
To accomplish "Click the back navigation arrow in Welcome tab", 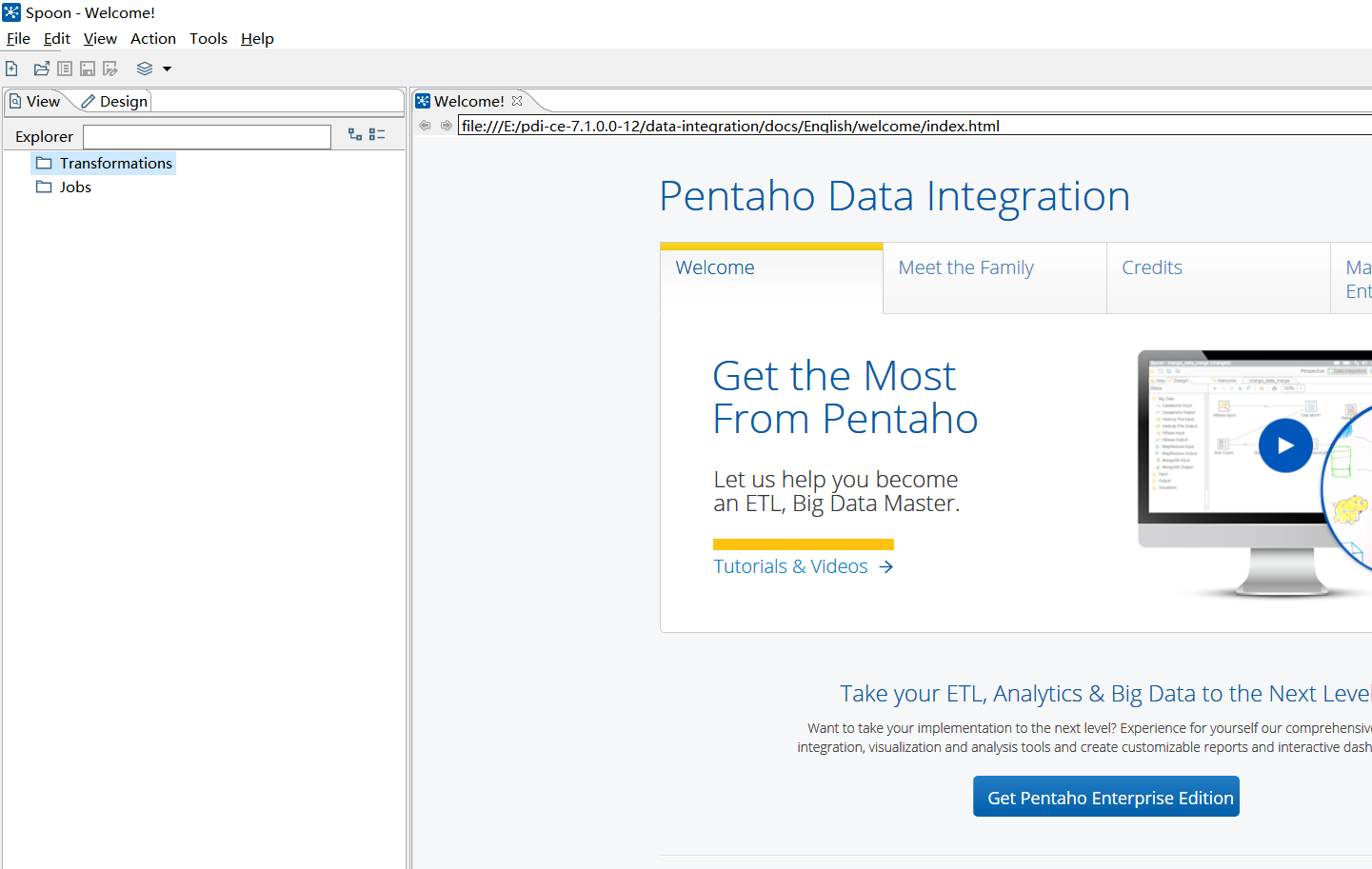I will tap(425, 125).
